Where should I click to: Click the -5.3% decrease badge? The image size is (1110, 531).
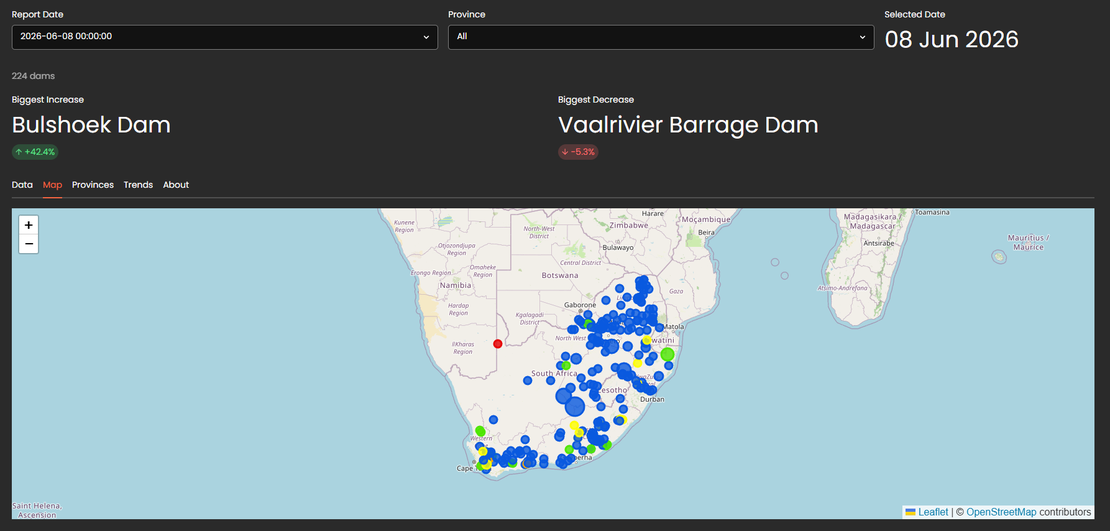[578, 152]
